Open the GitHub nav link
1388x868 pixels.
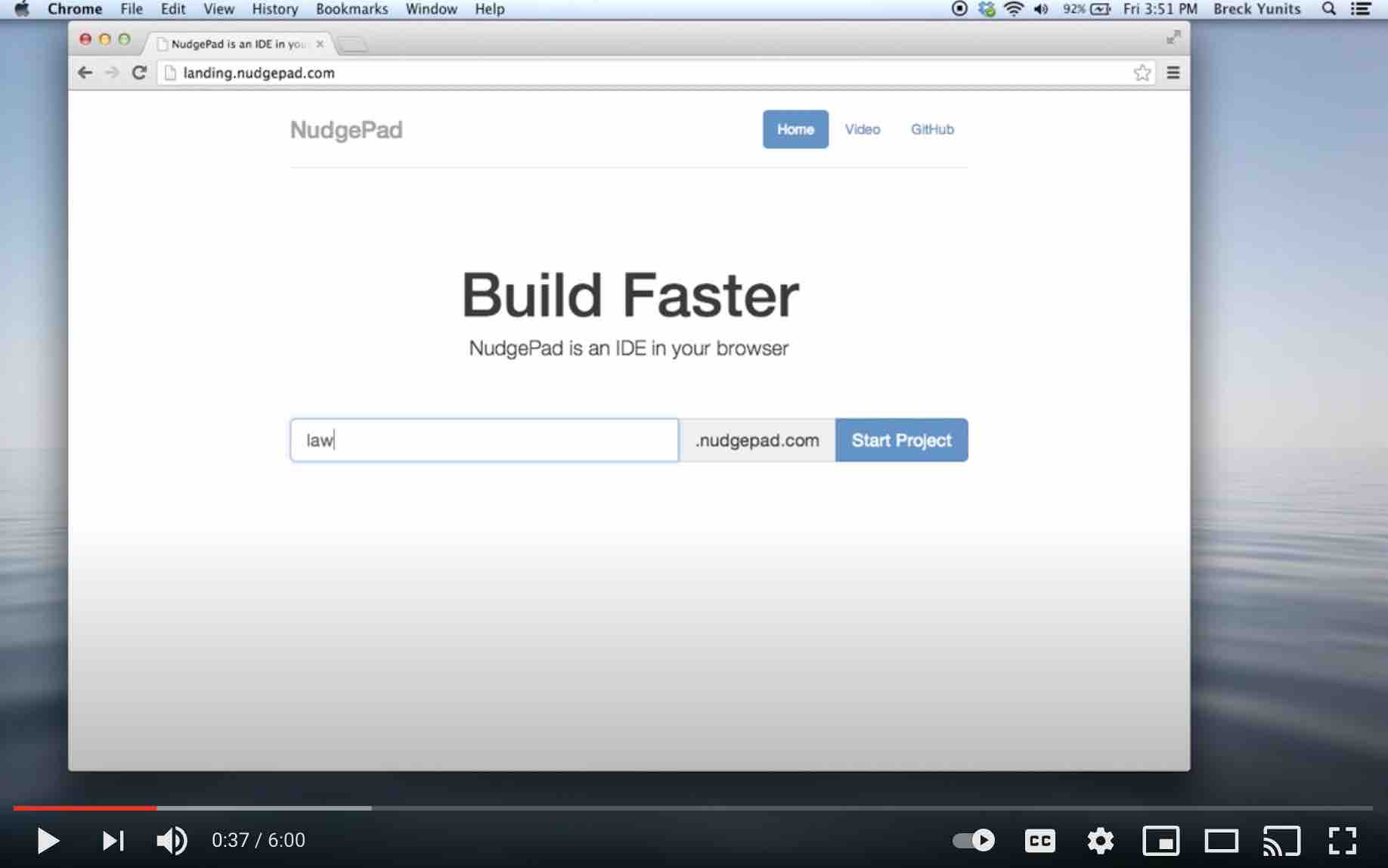(931, 129)
